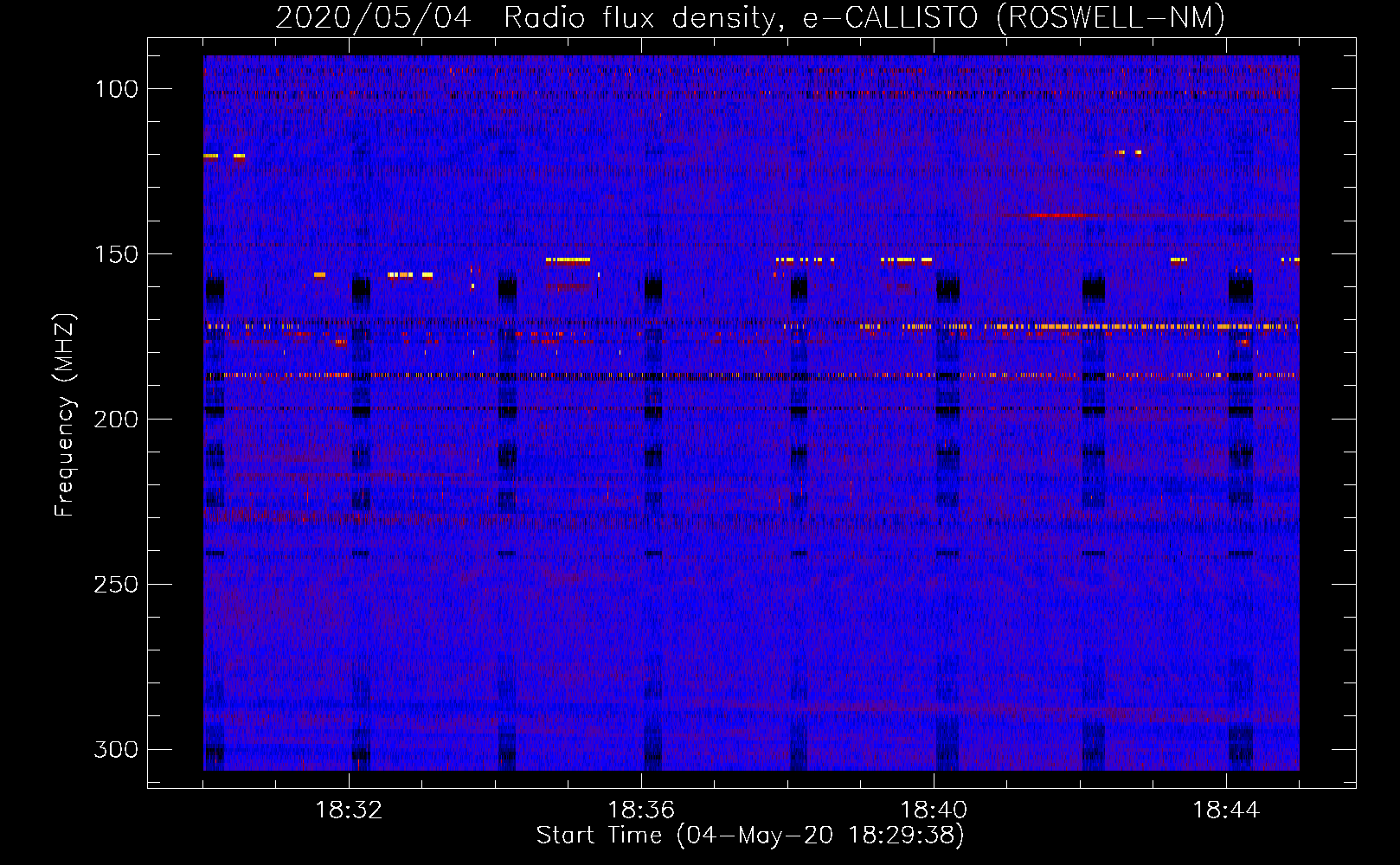Click the 18:36 time tick label
The width and height of the screenshot is (1400, 865).
pos(641,811)
